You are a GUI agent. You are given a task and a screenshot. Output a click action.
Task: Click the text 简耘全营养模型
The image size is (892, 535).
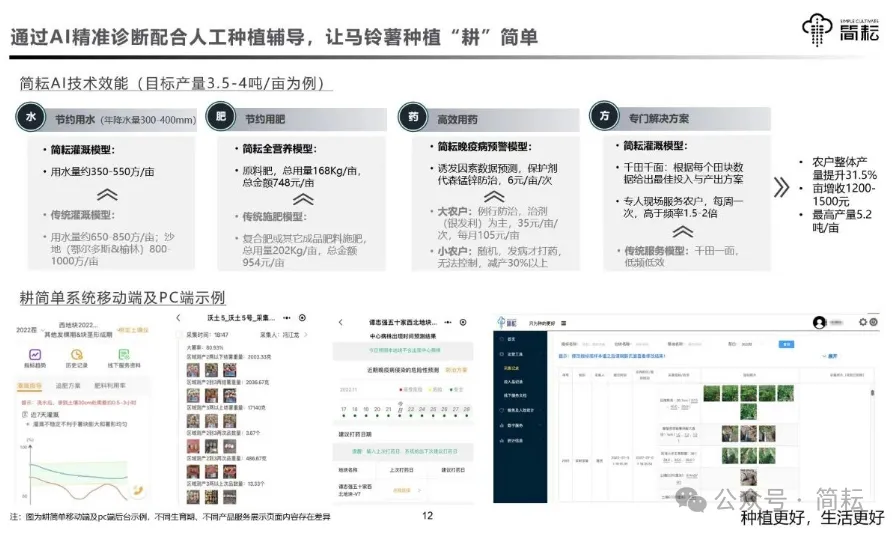click(x=279, y=149)
